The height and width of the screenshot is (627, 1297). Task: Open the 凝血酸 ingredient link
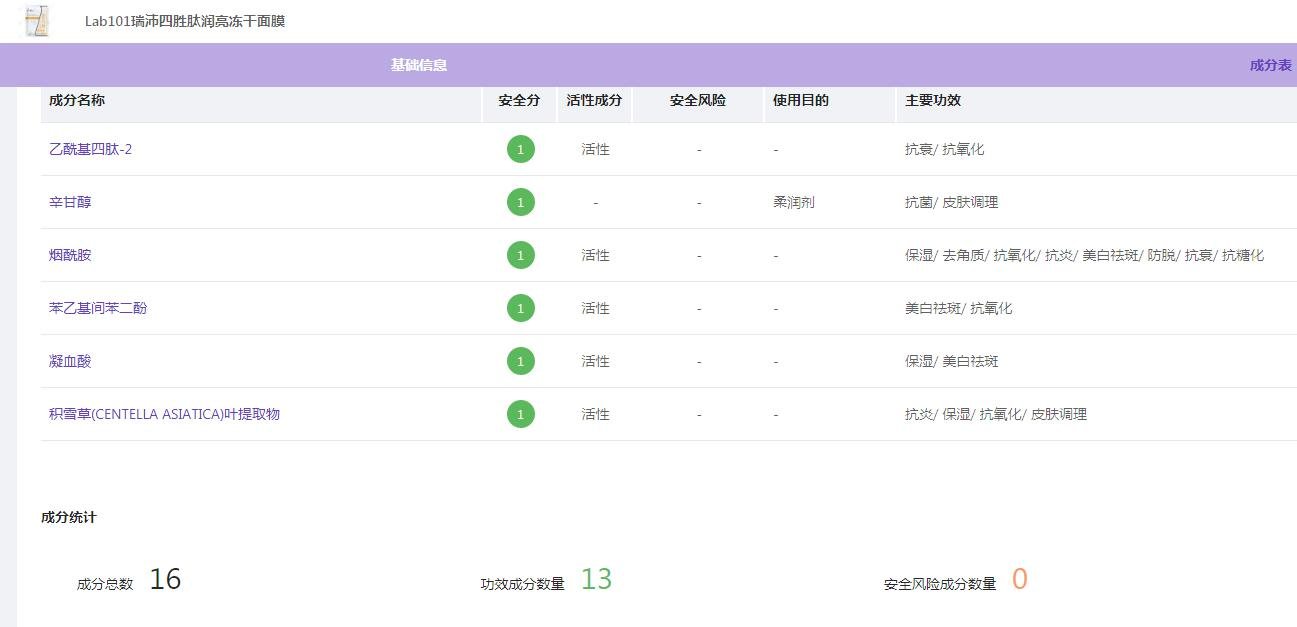(70, 361)
